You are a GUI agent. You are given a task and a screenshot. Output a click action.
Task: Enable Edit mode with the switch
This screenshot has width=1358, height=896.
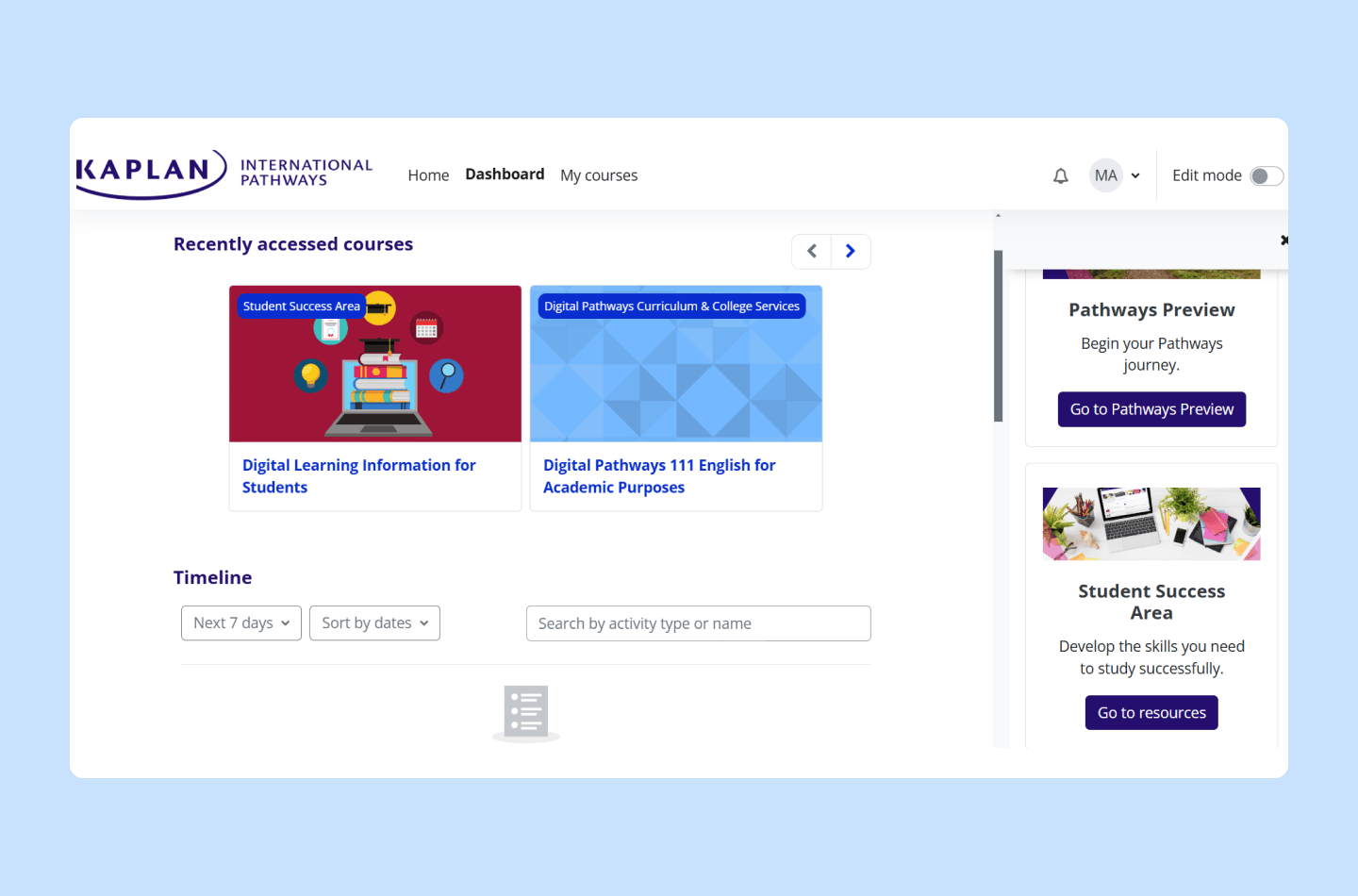click(1267, 175)
